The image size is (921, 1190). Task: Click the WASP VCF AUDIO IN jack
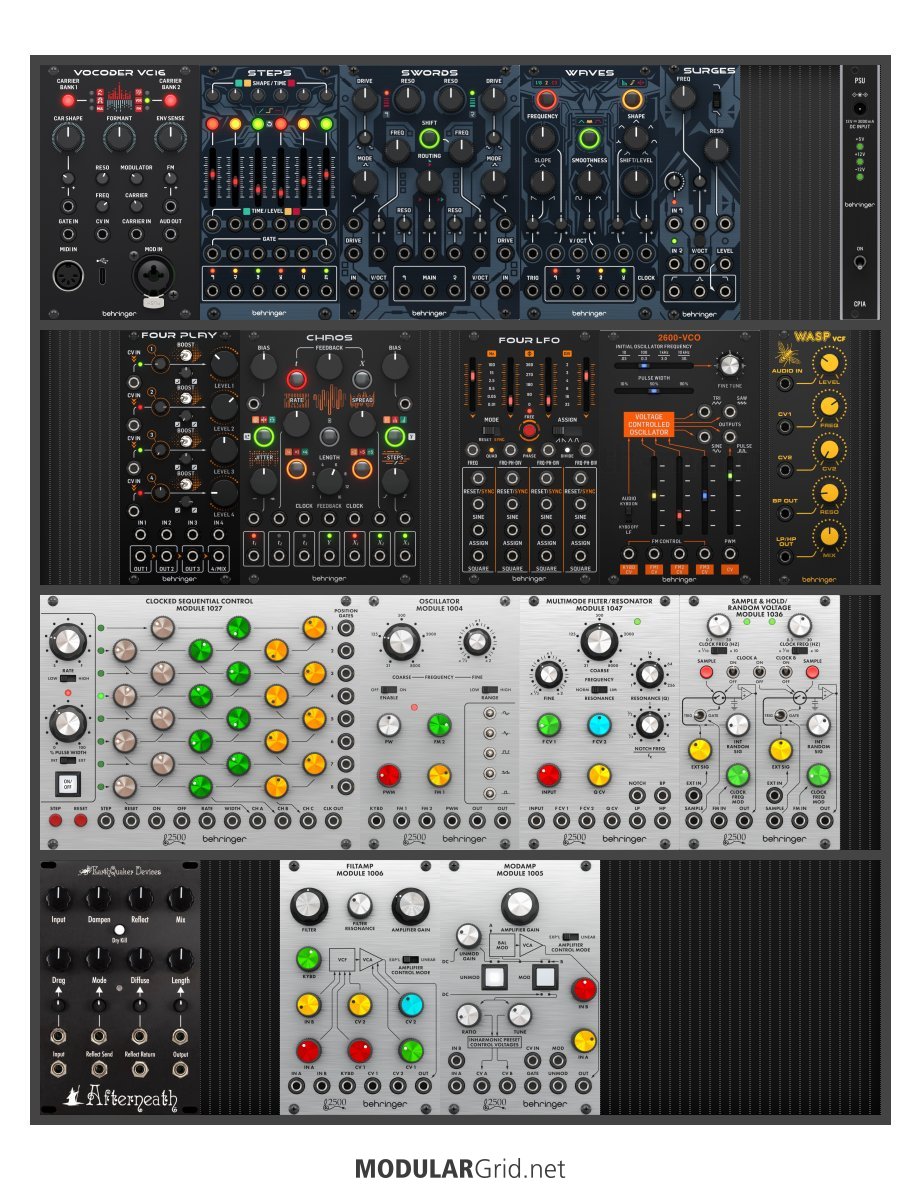tap(786, 383)
